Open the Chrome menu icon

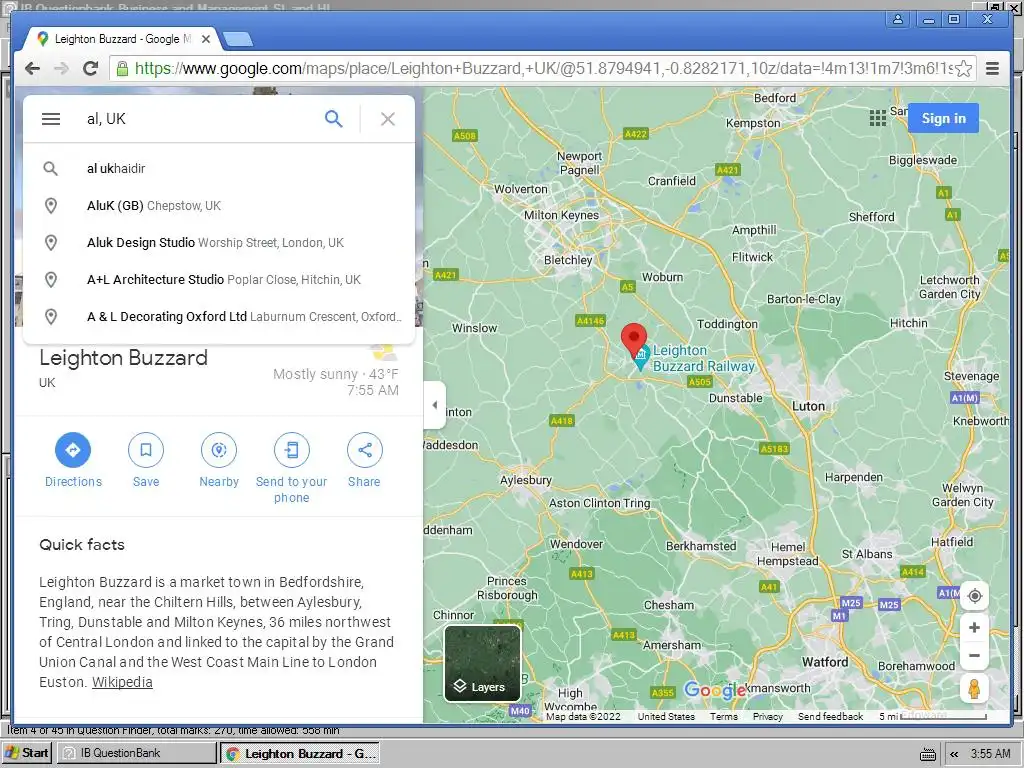pyautogui.click(x=992, y=69)
